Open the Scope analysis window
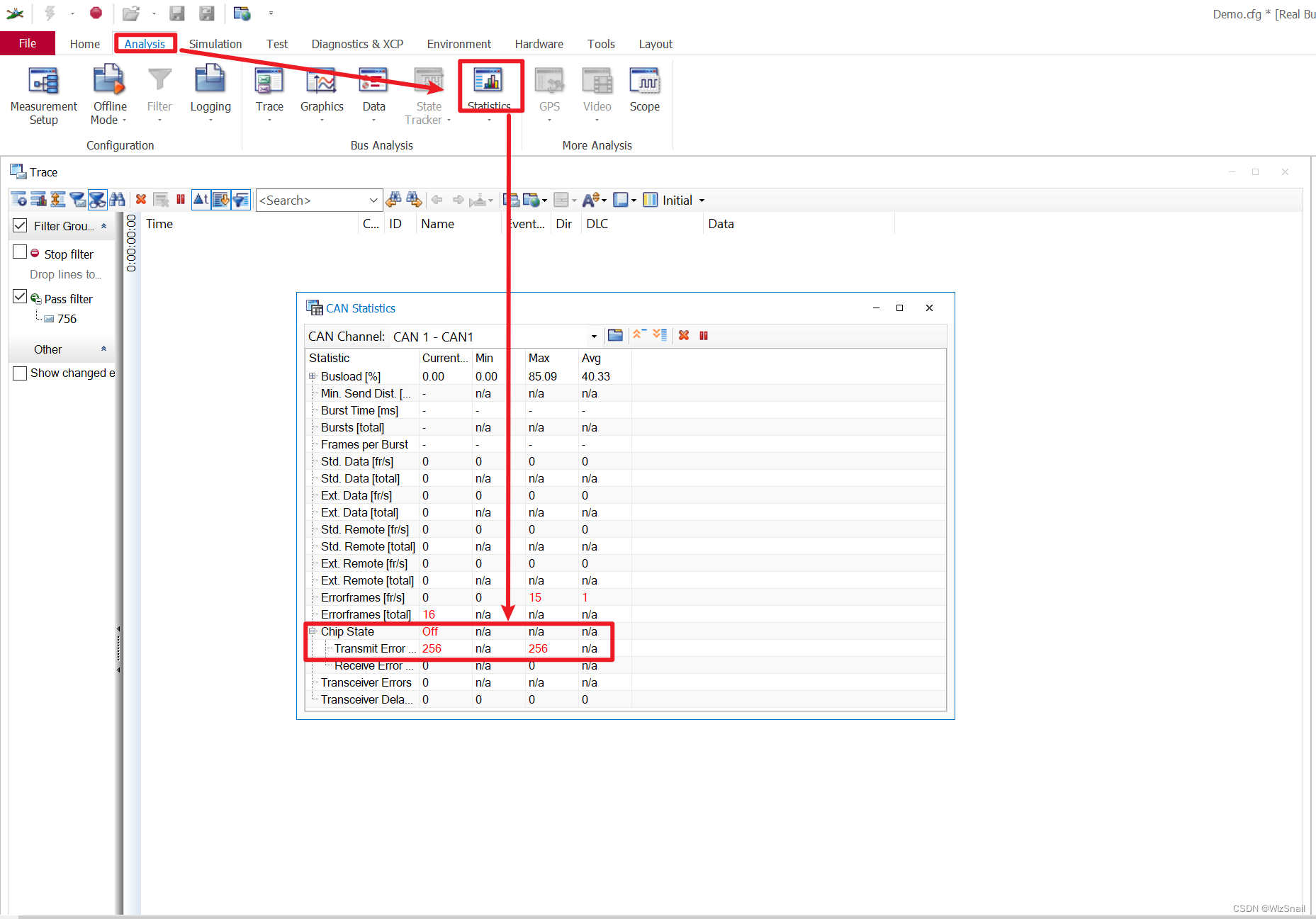1316x919 pixels. (644, 90)
